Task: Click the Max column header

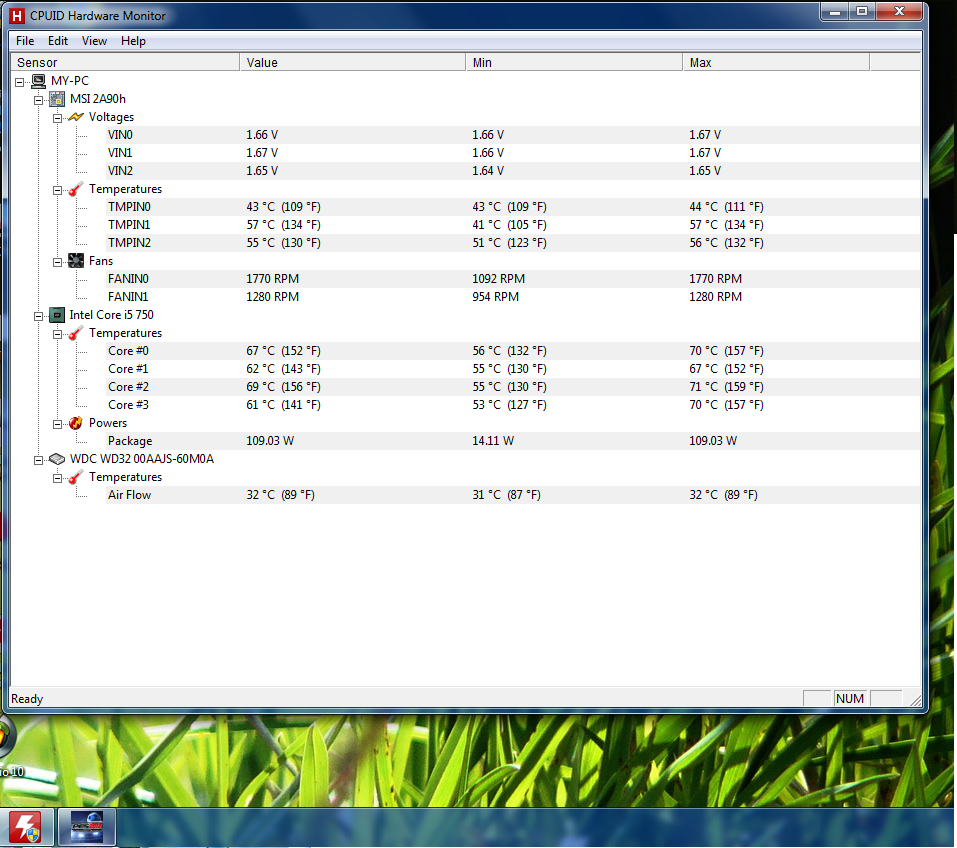Action: click(x=776, y=62)
